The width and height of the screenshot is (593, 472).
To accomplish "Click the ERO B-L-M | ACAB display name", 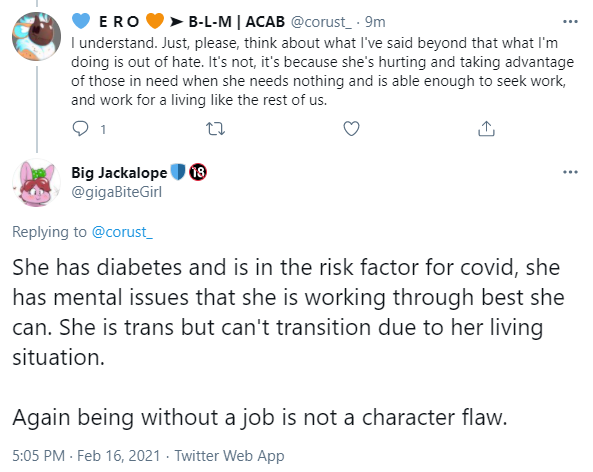I will point(178,22).
